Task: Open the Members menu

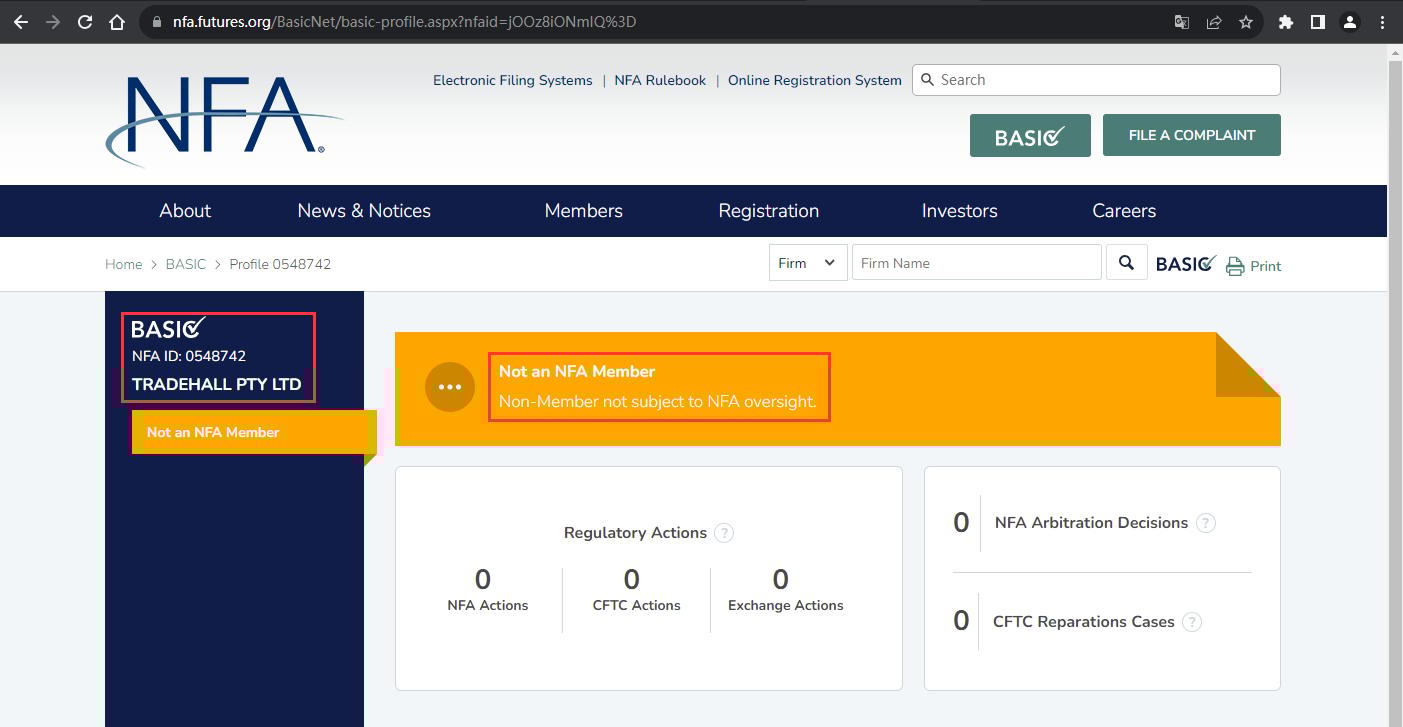Action: (584, 211)
